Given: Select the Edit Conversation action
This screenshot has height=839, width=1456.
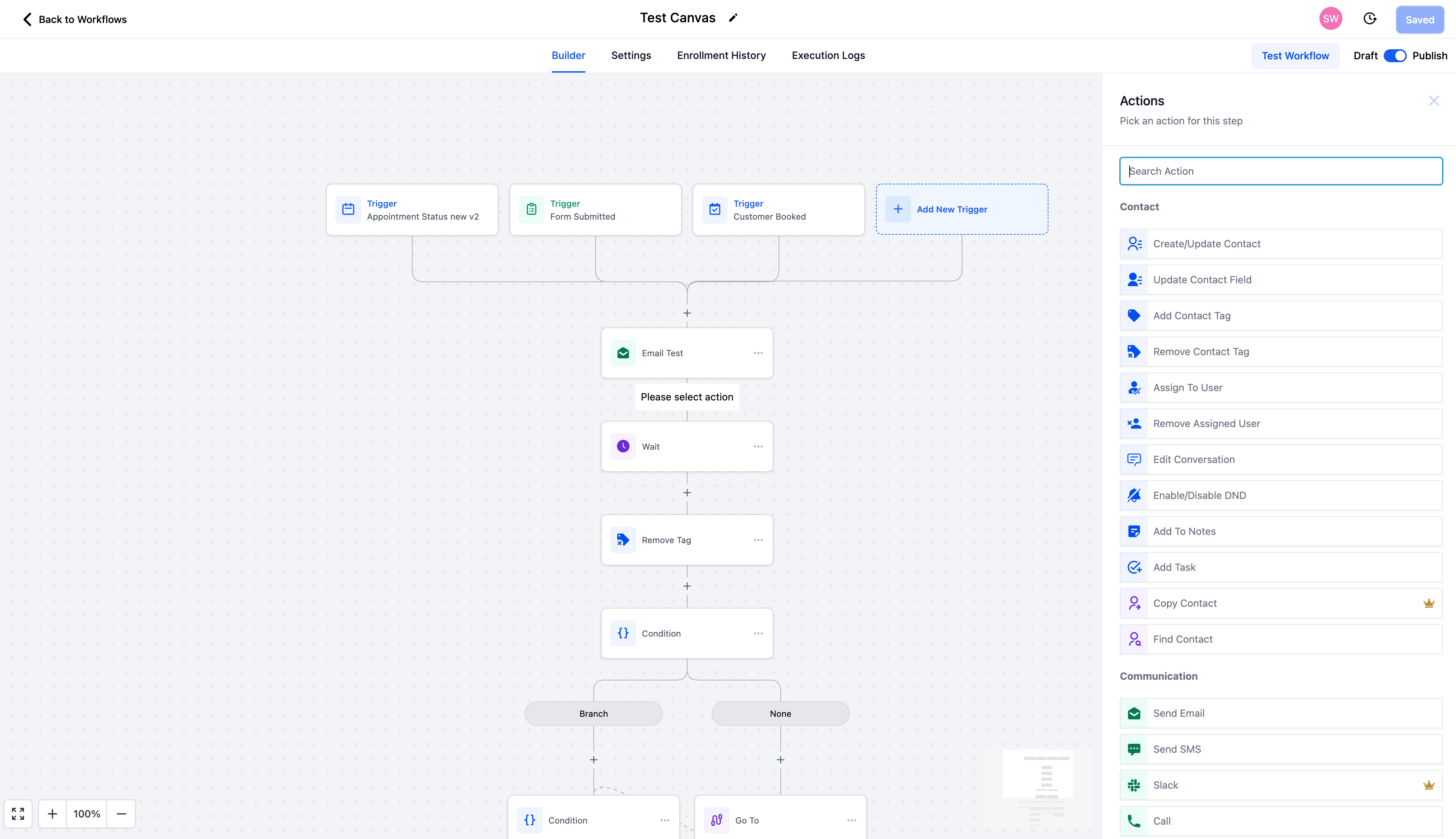Looking at the screenshot, I should (1280, 459).
